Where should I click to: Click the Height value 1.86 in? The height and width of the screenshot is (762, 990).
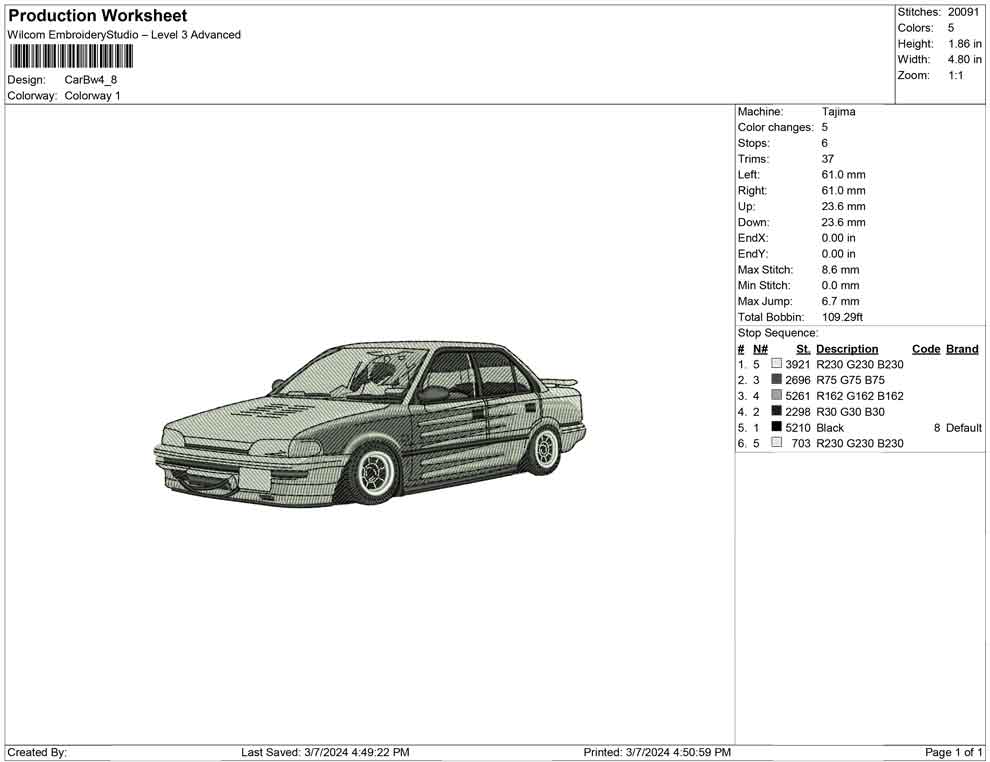964,44
